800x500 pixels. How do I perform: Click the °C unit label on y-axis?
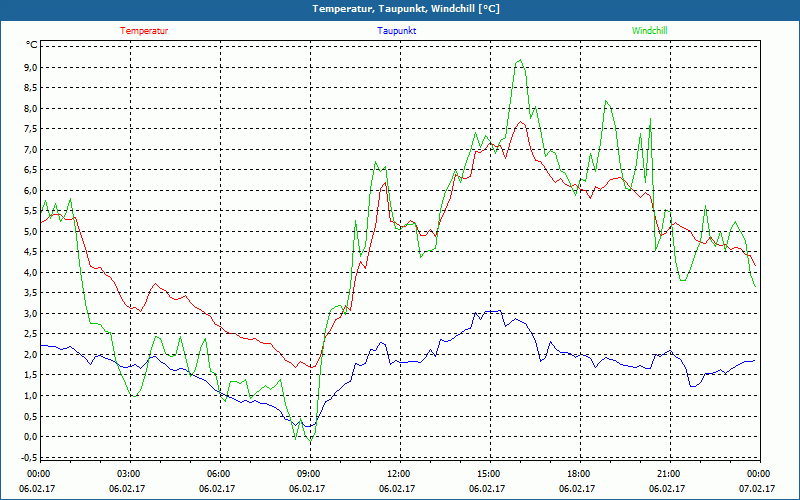pyautogui.click(x=32, y=45)
